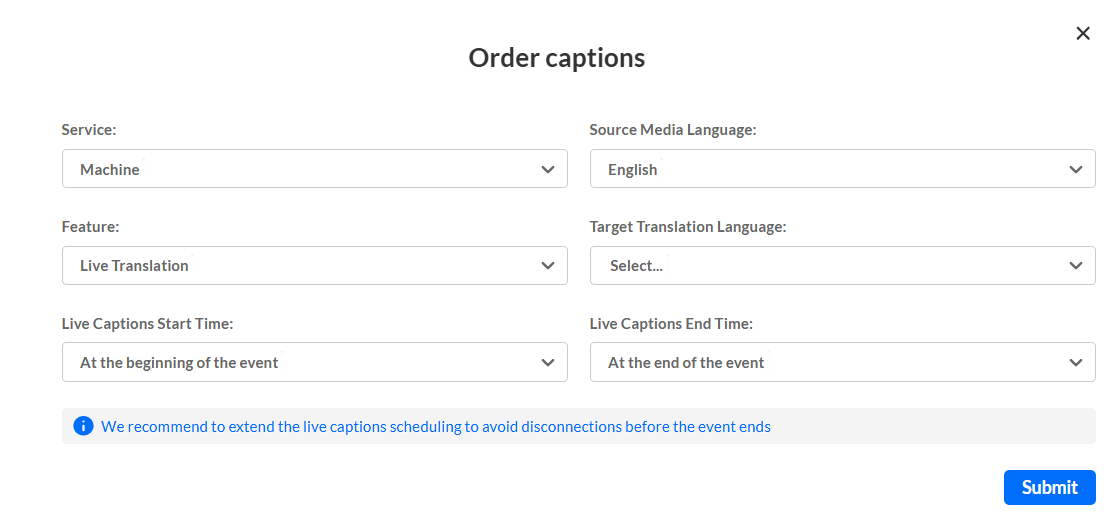Viewport: 1114px width, 531px height.
Task: Click the Select... target language field
Action: click(828, 265)
